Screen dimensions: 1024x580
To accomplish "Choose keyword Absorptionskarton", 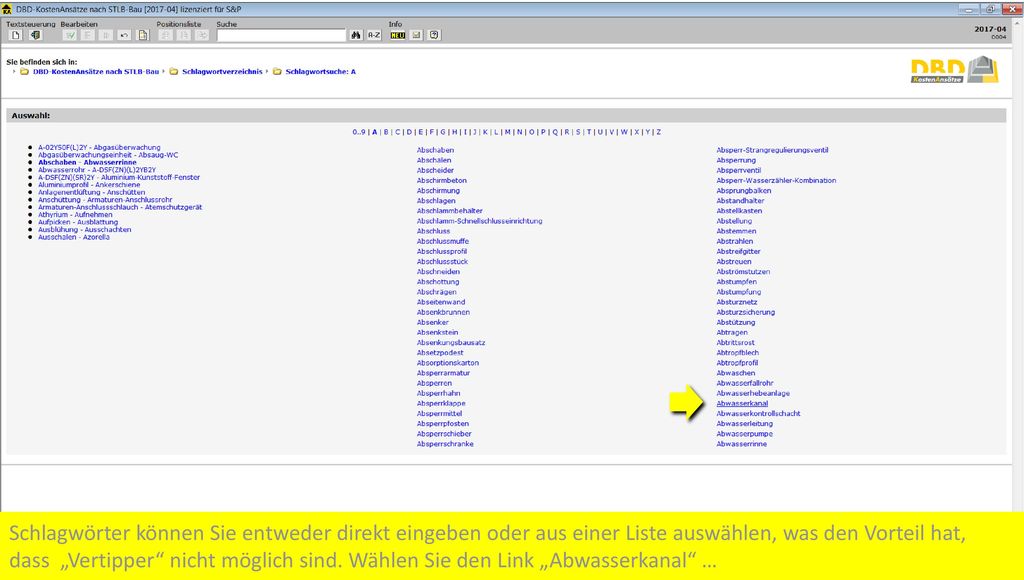I will (x=448, y=363).
